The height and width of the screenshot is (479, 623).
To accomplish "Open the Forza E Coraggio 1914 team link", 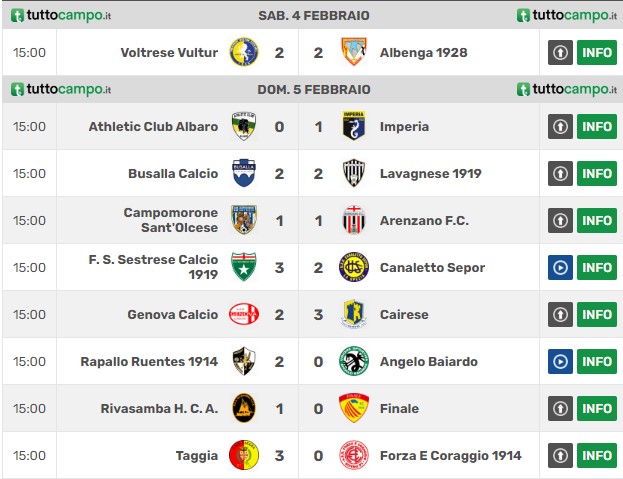I will click(x=451, y=456).
